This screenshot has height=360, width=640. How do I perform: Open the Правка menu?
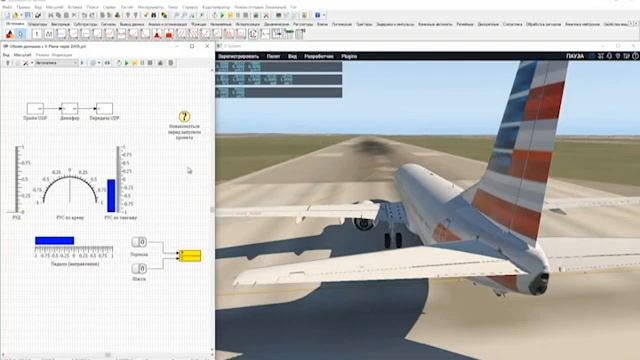click(23, 7)
